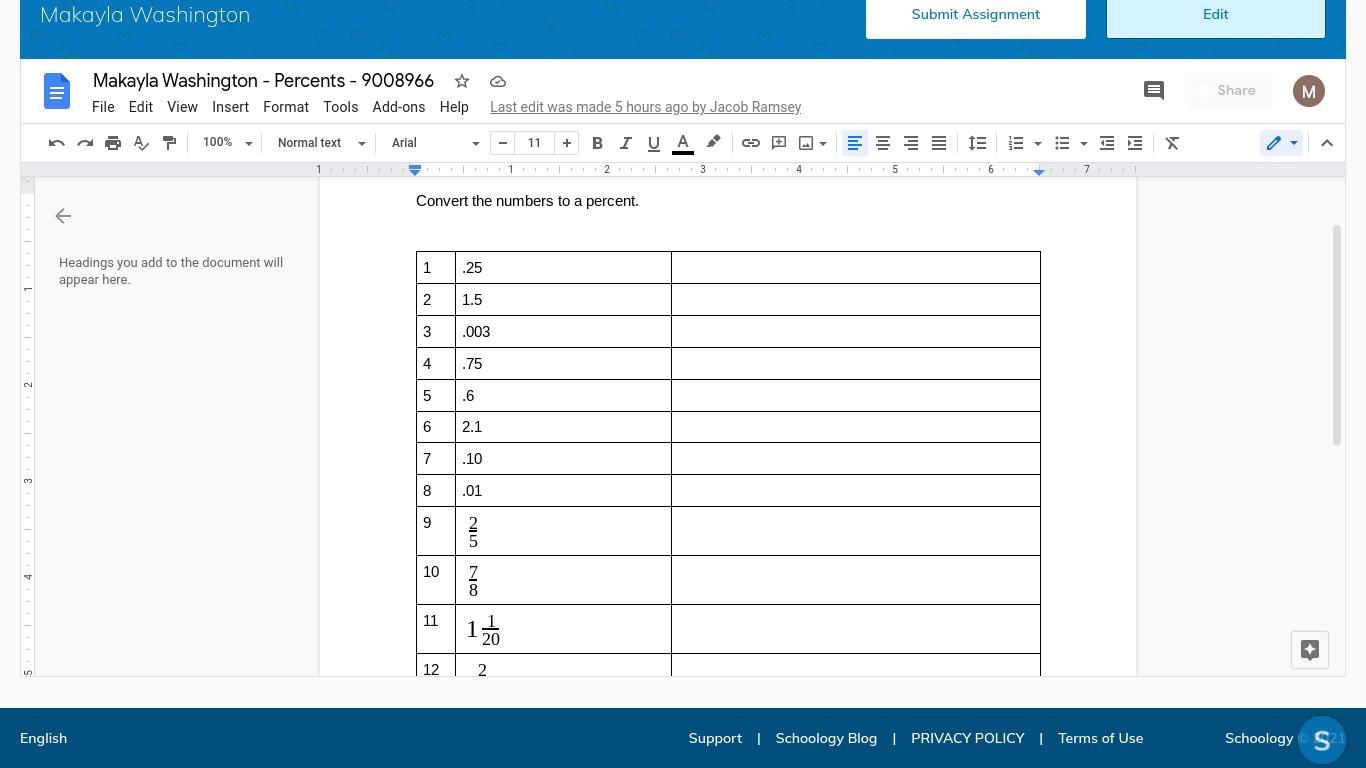
Task: Clear formatting with the toolbar icon
Action: [x=1173, y=143]
